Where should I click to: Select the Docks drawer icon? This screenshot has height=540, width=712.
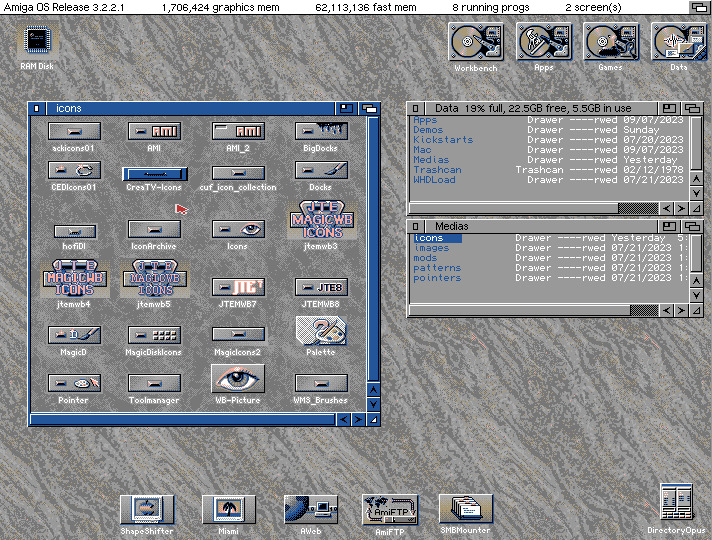(321, 171)
